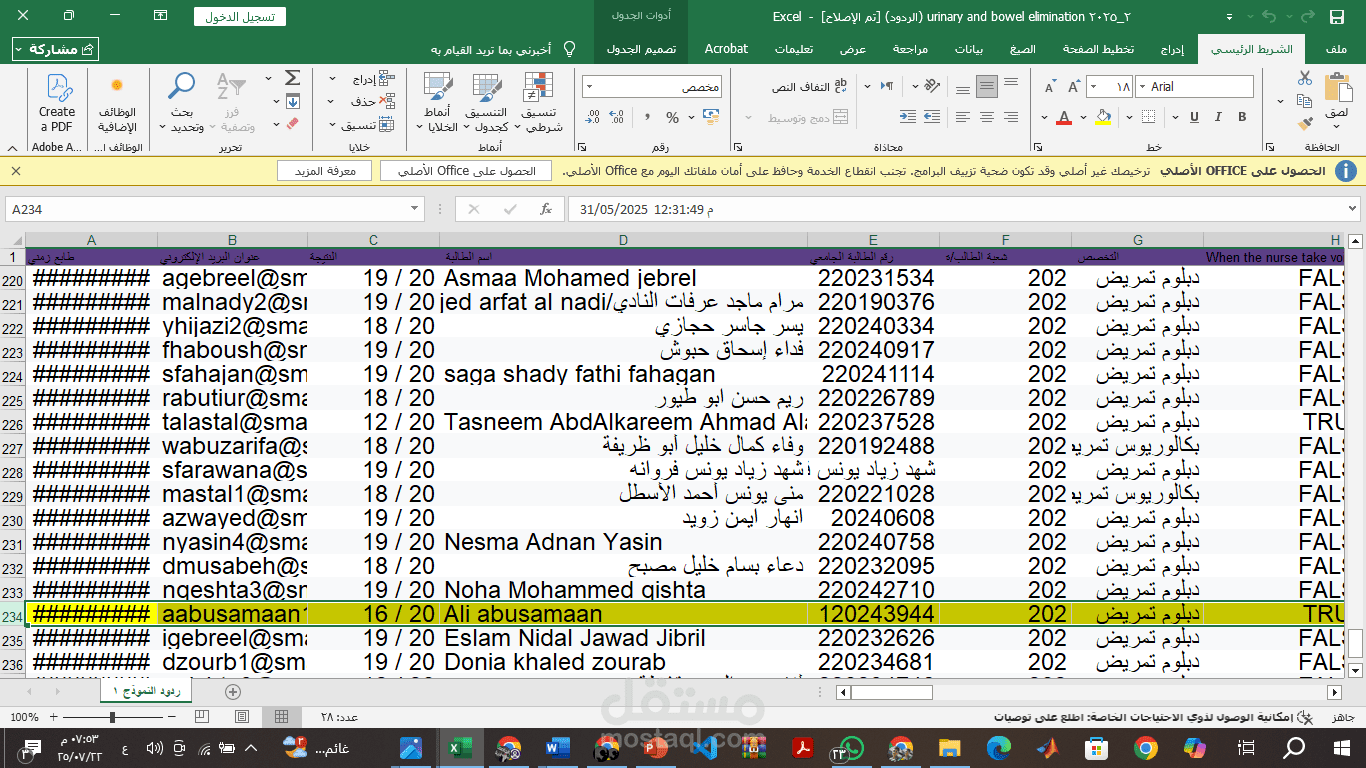Add a new sheet plus button
Image resolution: width=1366 pixels, height=768 pixels.
click(233, 691)
